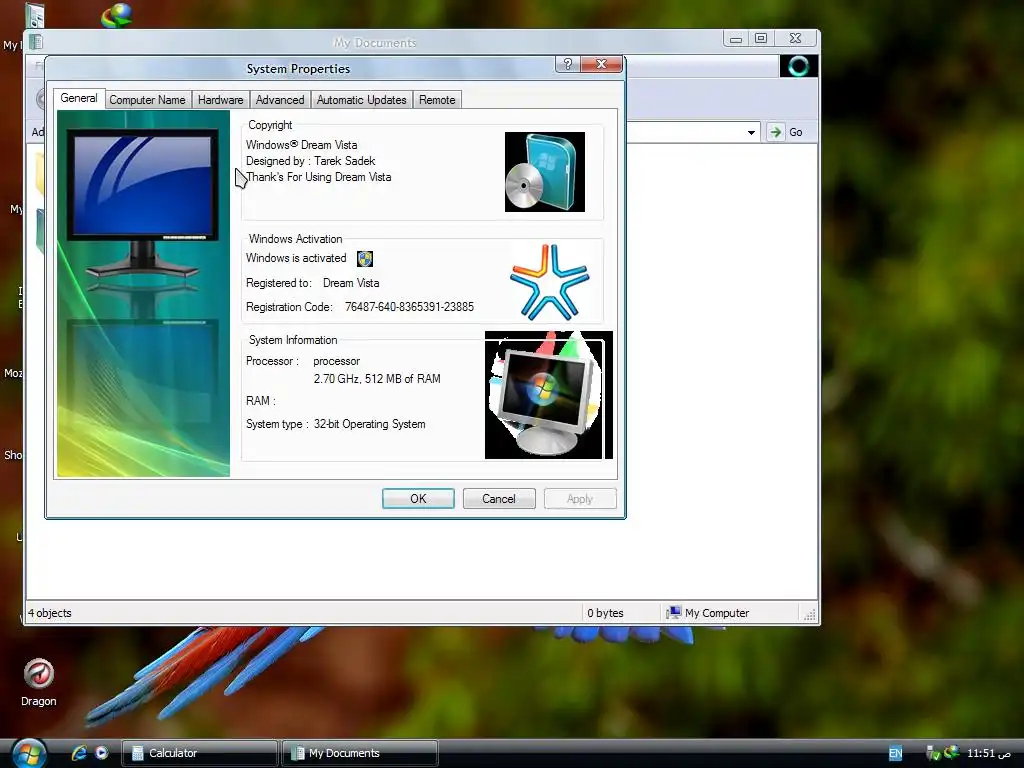Launch Internet Explorer from quick launch
The width and height of the screenshot is (1024, 768).
click(x=79, y=753)
